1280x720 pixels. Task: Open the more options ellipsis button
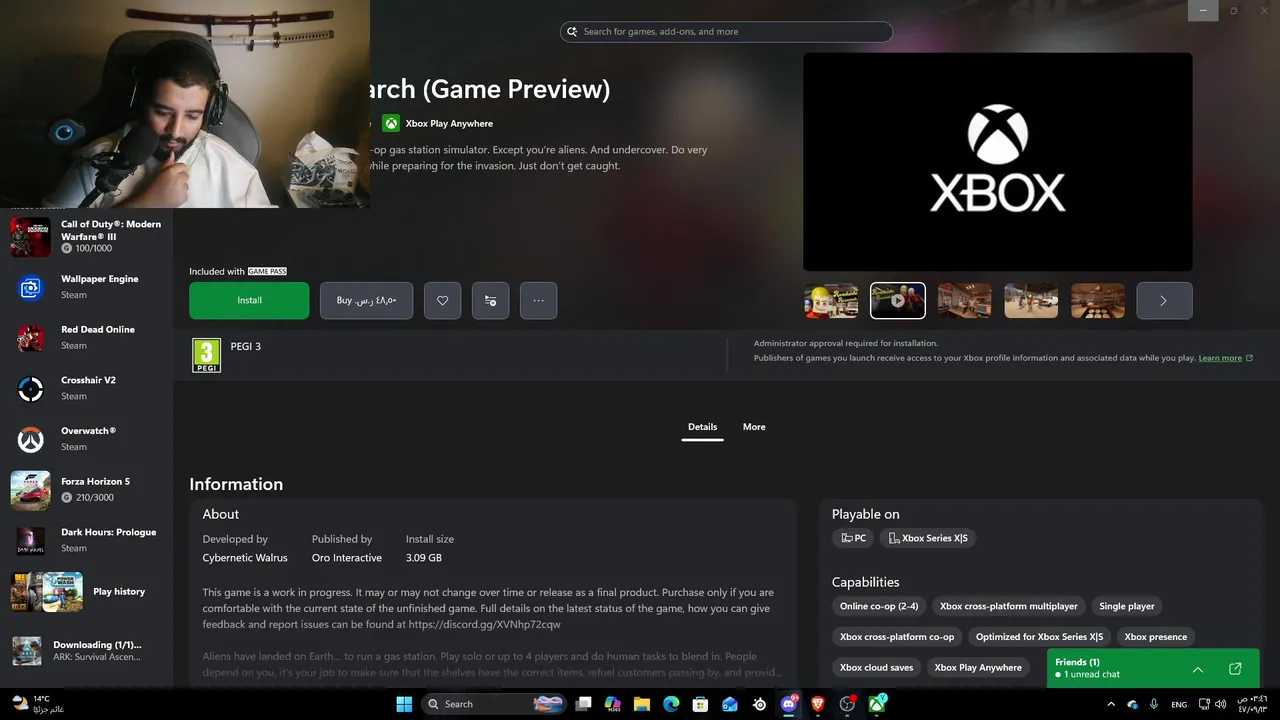(x=538, y=300)
